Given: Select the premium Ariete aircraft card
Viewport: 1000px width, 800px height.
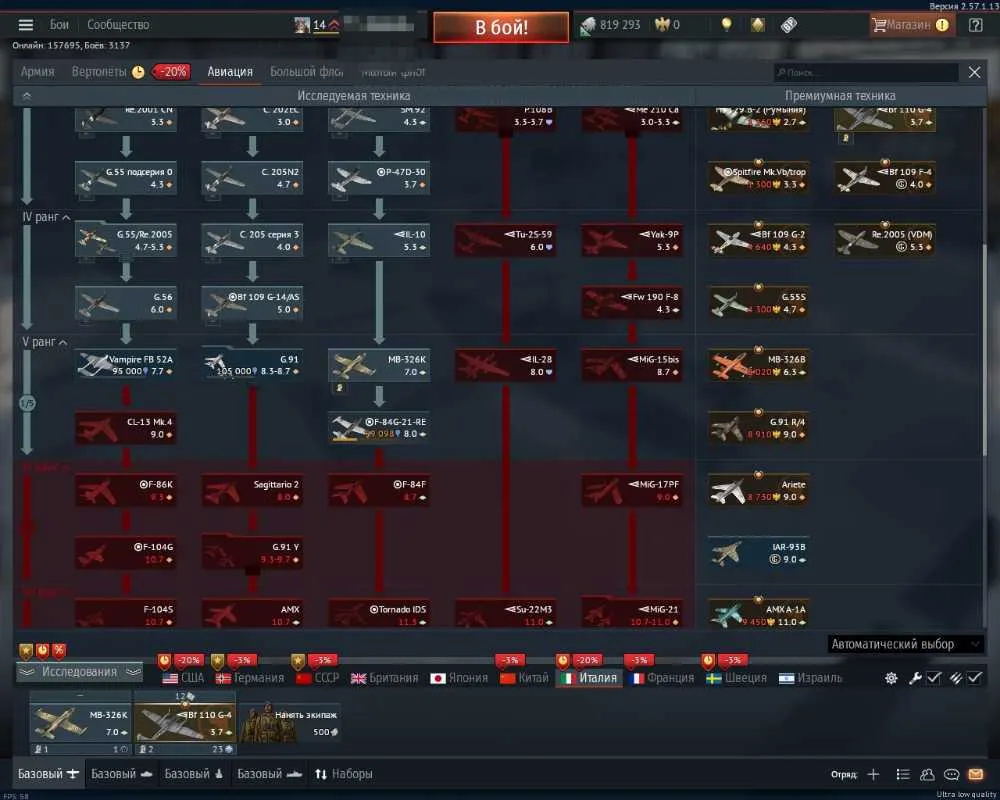Looking at the screenshot, I should 758,490.
